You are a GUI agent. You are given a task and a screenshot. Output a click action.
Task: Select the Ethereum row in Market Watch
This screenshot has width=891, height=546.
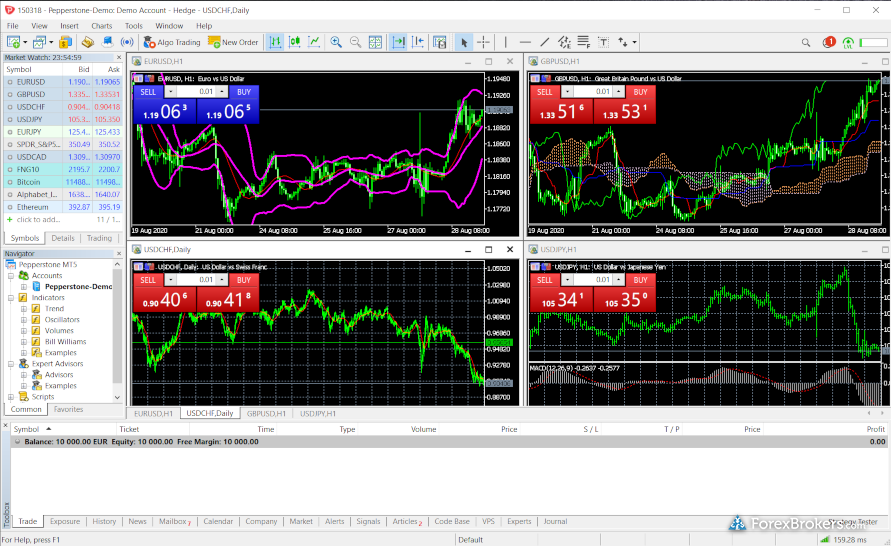tap(64, 207)
